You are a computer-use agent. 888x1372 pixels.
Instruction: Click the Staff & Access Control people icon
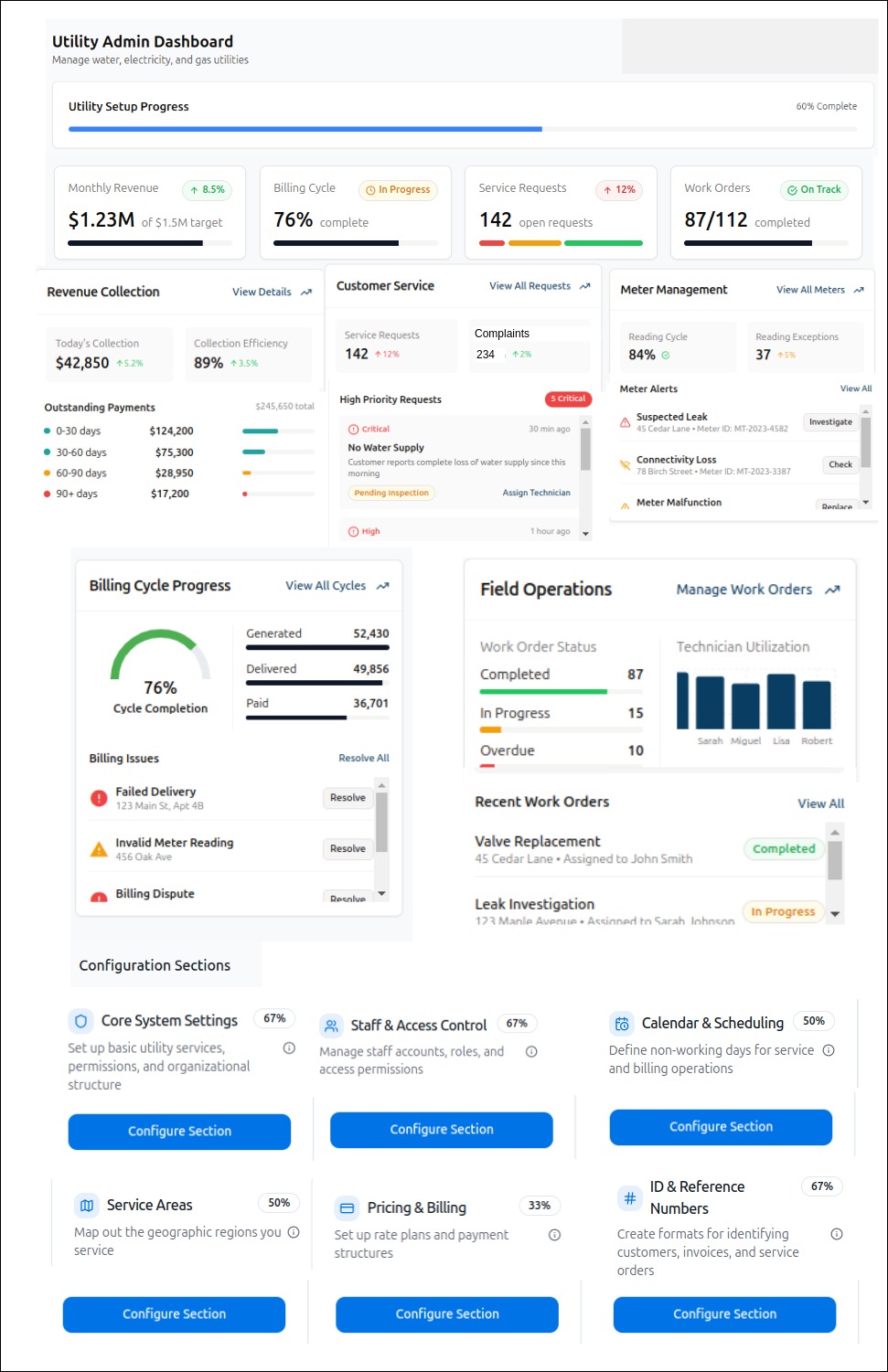[x=331, y=1026]
